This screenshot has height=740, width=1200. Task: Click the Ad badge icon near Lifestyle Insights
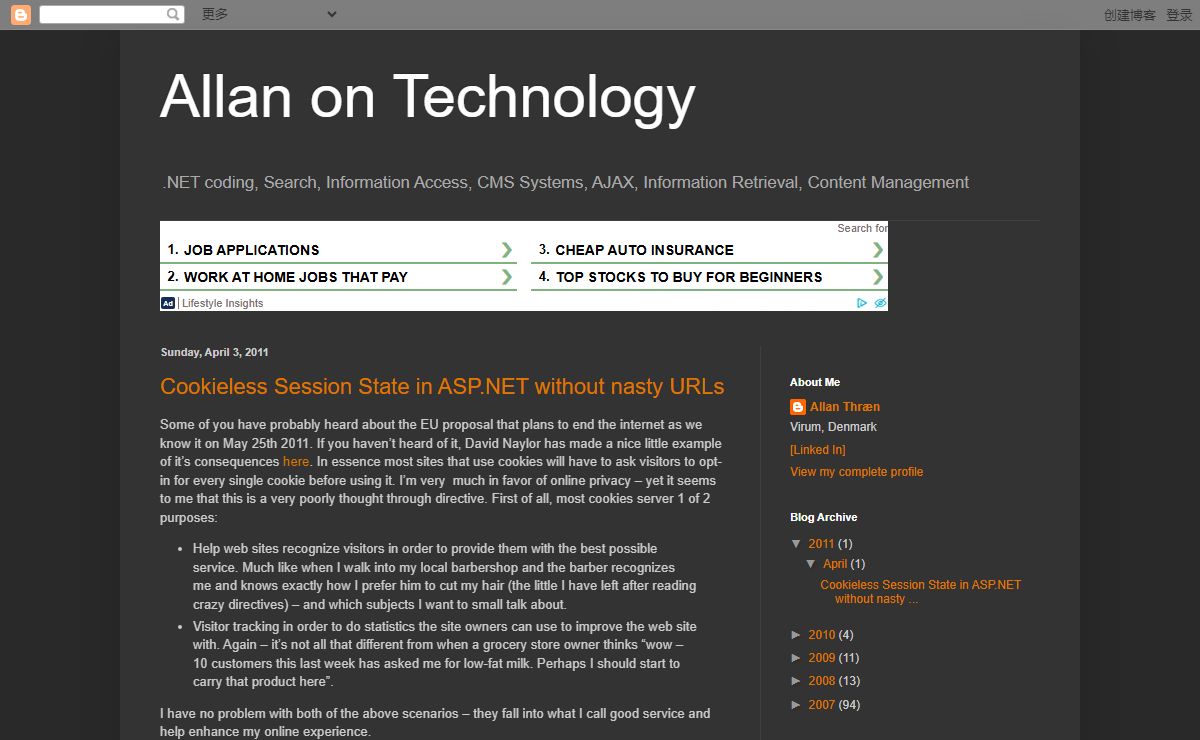[168, 303]
